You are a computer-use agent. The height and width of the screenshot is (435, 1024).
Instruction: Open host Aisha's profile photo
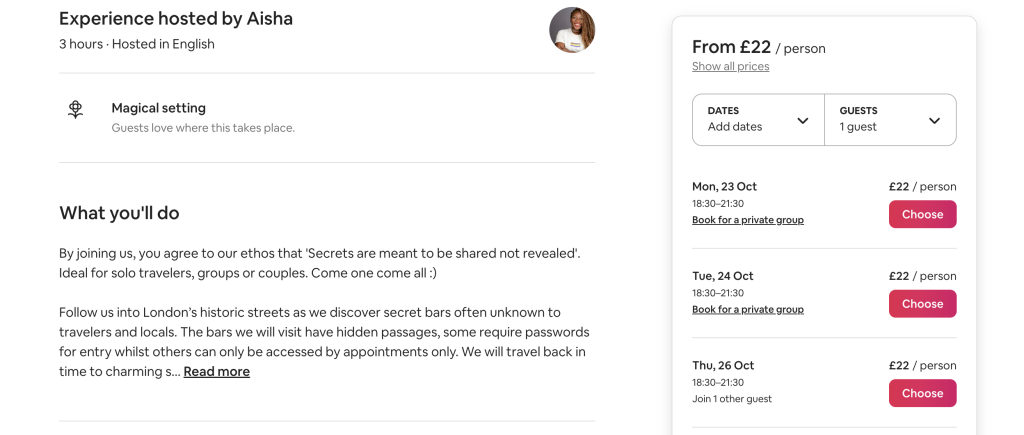tap(572, 30)
